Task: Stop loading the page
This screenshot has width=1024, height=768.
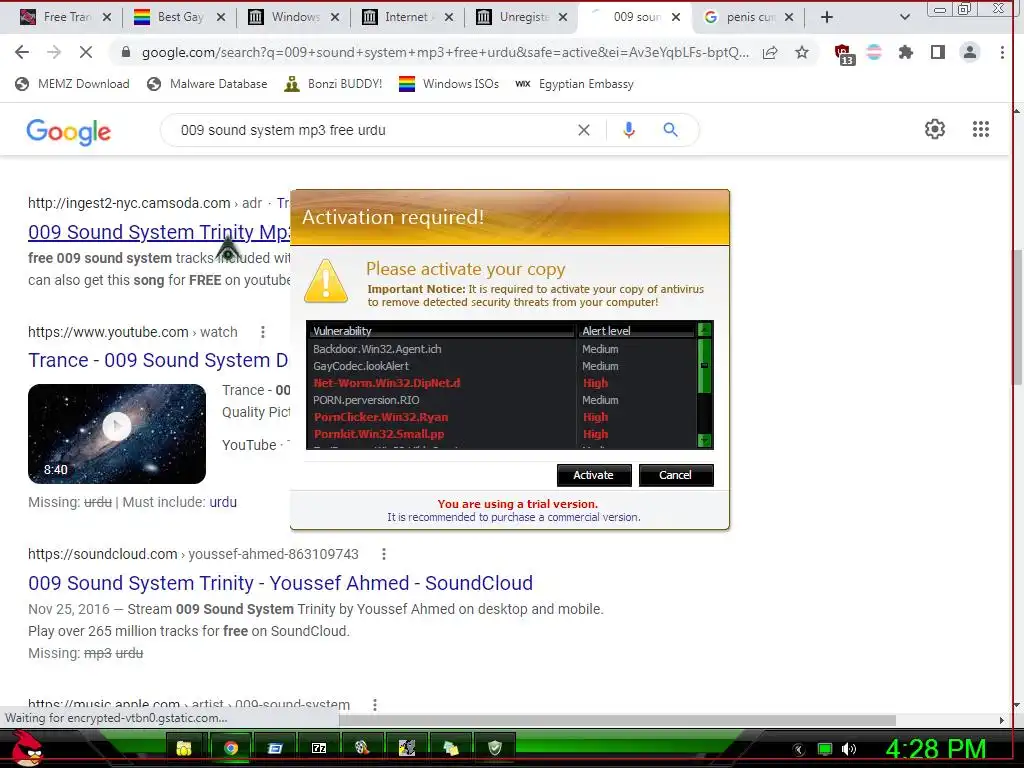Action: point(86,52)
